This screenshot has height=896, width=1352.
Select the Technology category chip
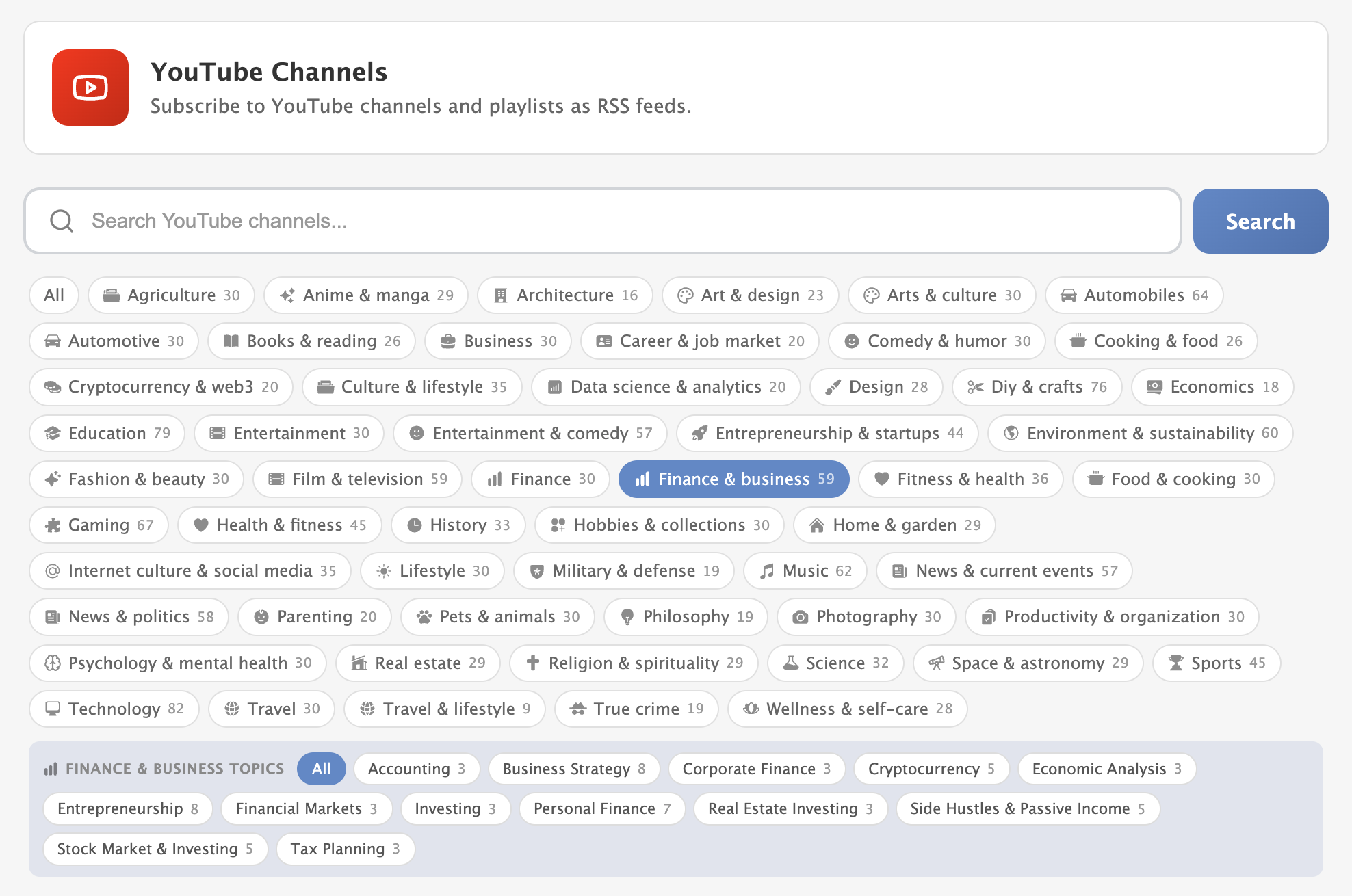click(x=114, y=709)
